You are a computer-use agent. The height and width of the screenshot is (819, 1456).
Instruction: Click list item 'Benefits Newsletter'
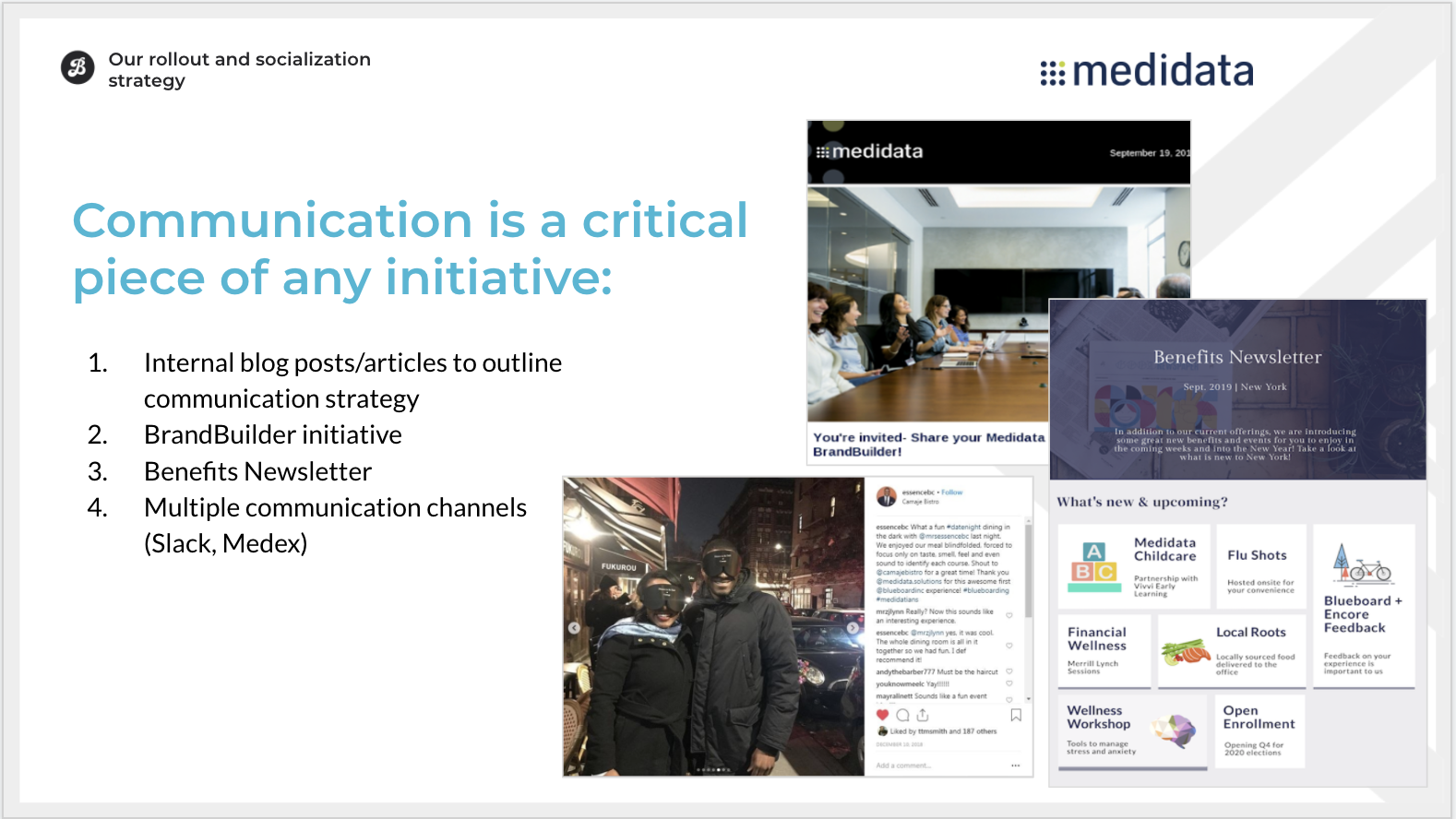pos(257,472)
